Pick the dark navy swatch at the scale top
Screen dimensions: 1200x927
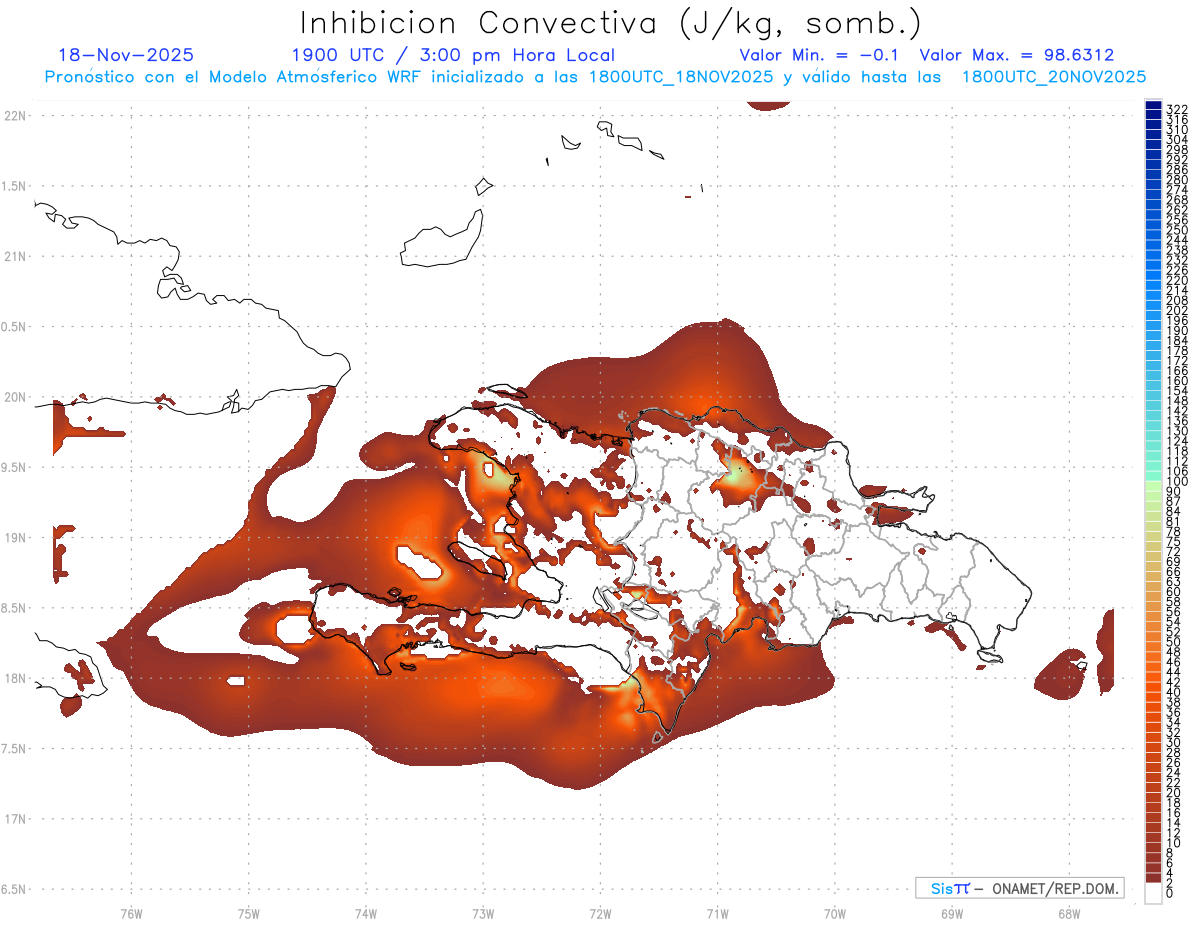1153,105
